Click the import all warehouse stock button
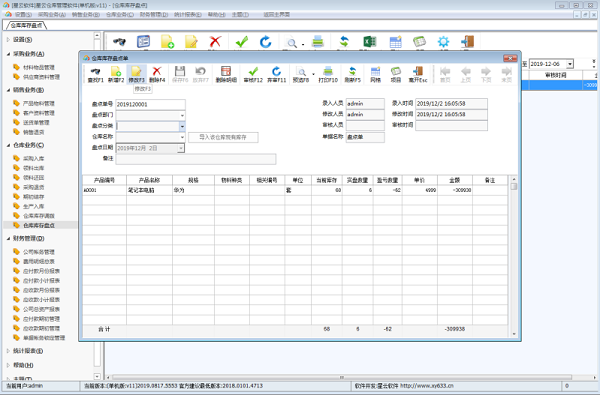Image resolution: width=600 pixels, height=395 pixels. pyautogui.click(x=223, y=137)
